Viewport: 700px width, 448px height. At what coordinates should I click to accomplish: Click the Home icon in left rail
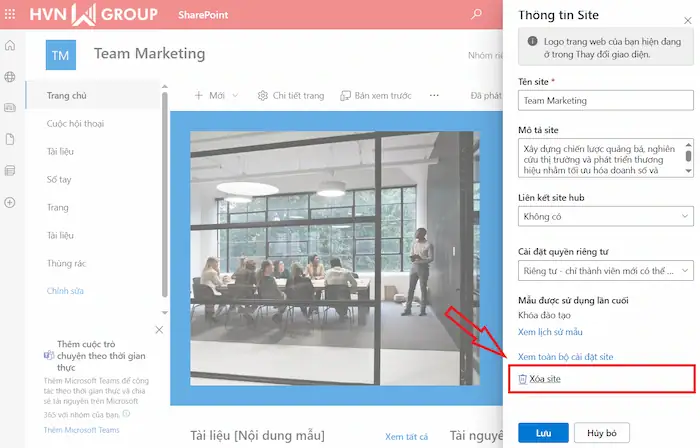[x=10, y=46]
